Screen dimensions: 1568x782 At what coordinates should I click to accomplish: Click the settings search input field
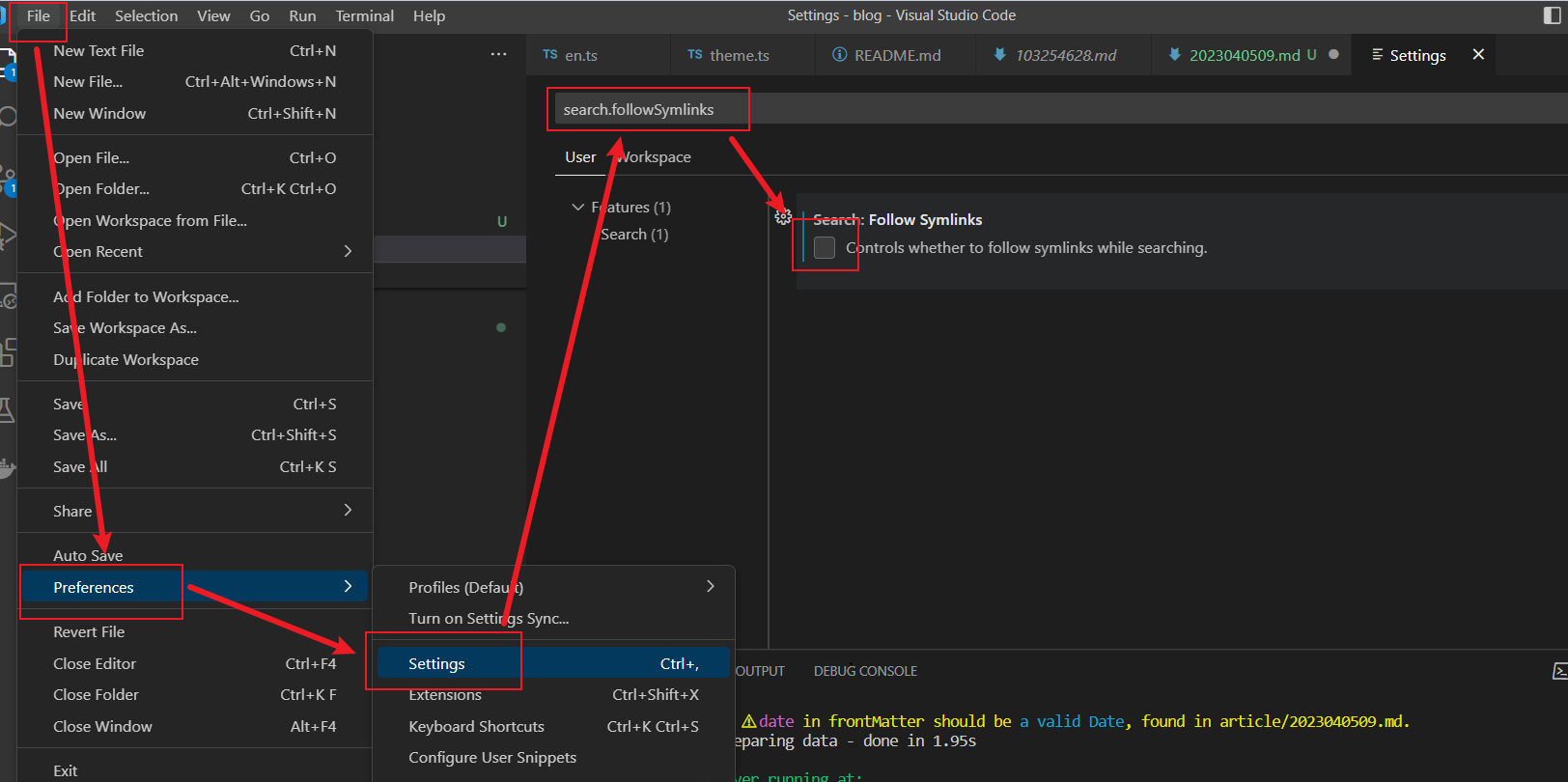point(1057,109)
